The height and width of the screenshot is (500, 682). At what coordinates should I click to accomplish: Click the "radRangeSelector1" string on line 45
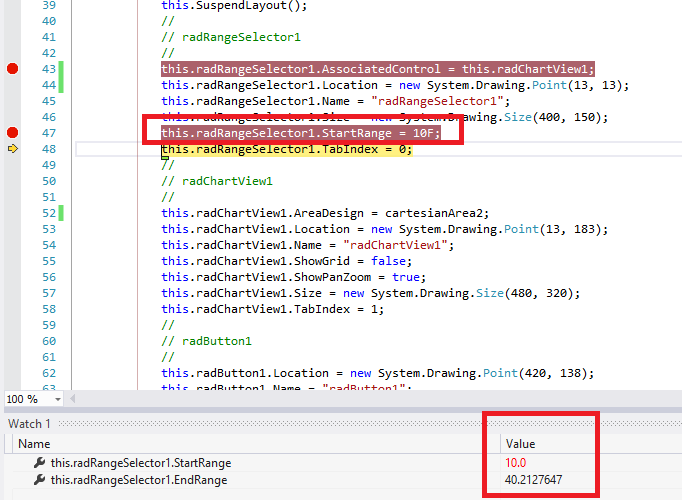point(437,101)
